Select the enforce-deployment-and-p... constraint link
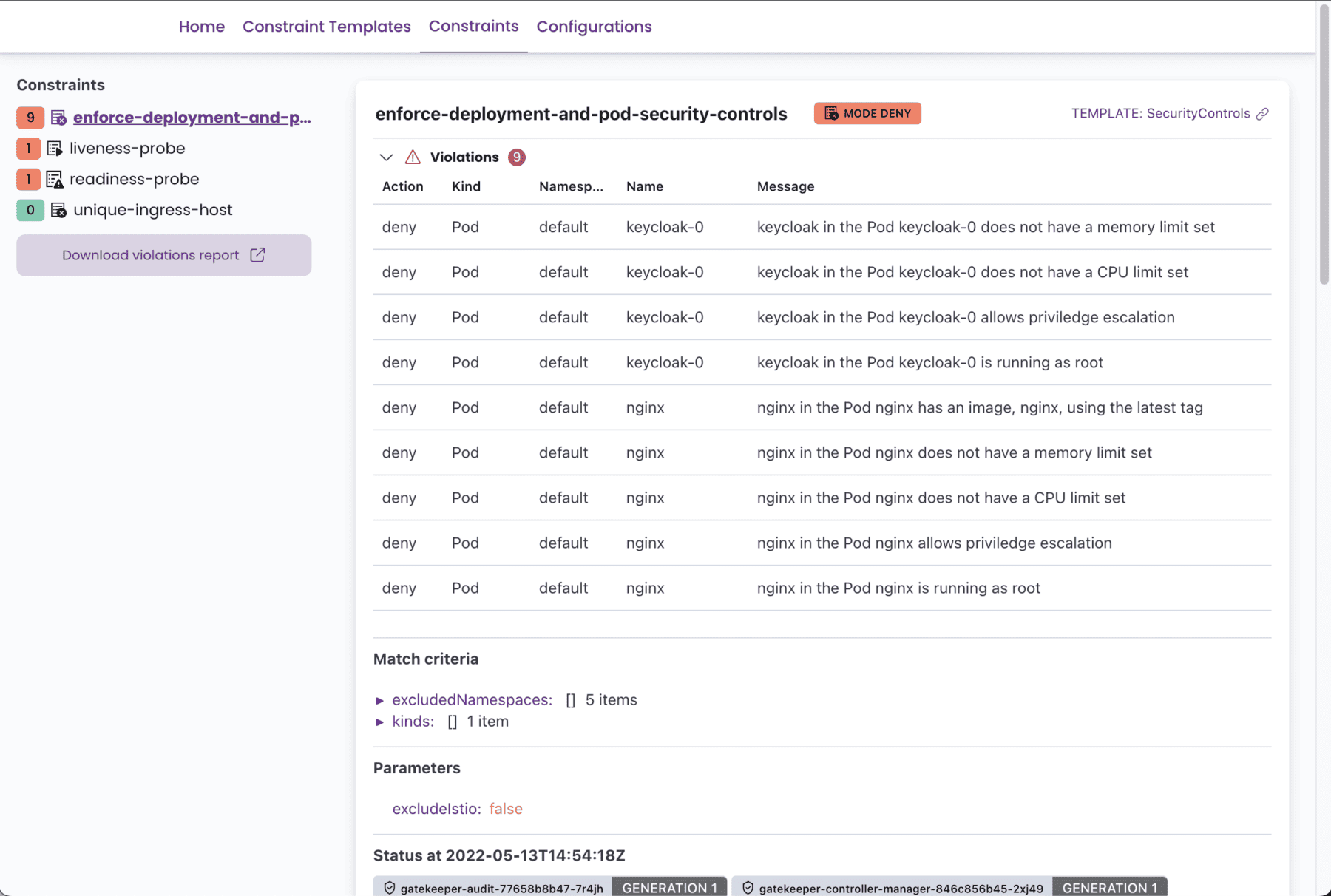 tap(191, 117)
